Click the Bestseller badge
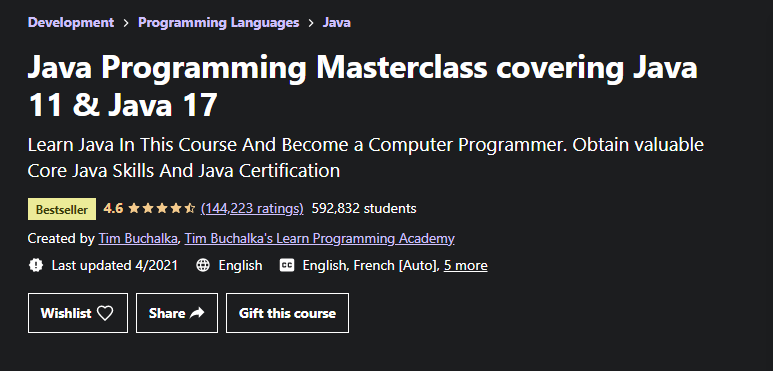Viewport: 773px width, 371px height. click(x=62, y=209)
